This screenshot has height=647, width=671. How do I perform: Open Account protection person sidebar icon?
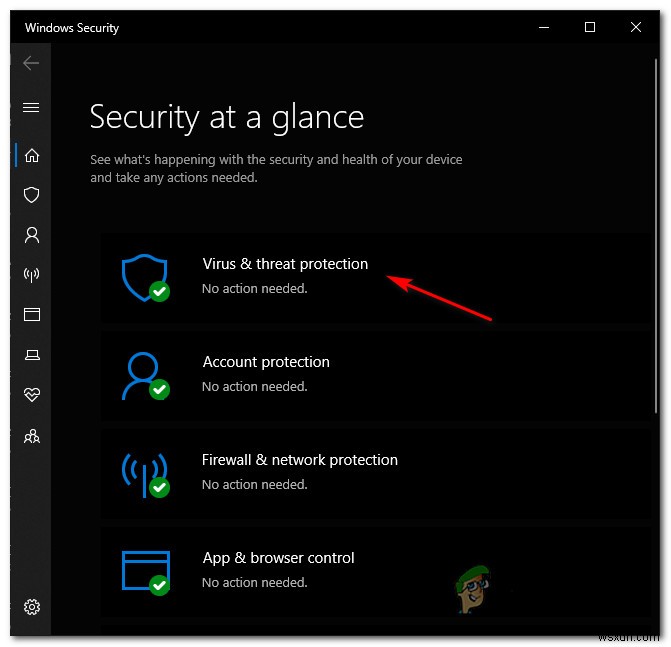[x=32, y=235]
